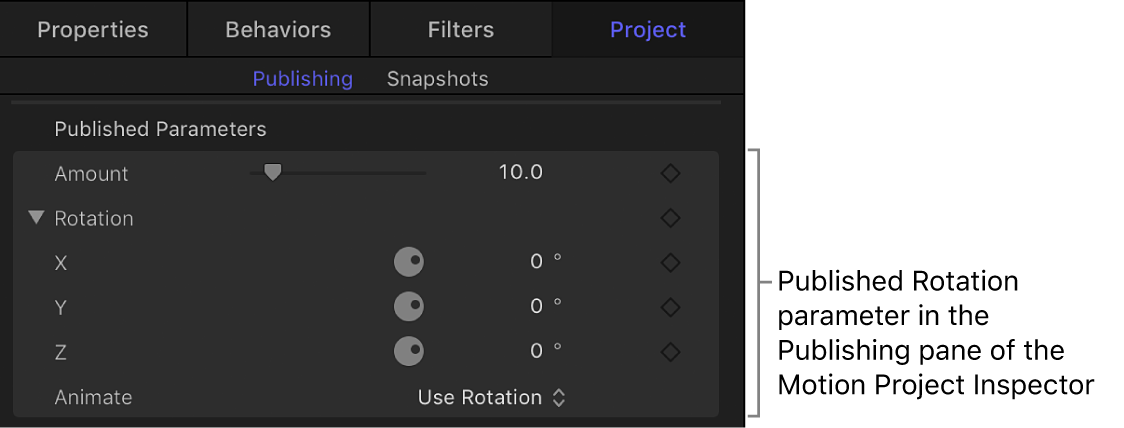The height and width of the screenshot is (428, 1124).
Task: Collapse the Rotation disclosure triangle
Action: 37,218
